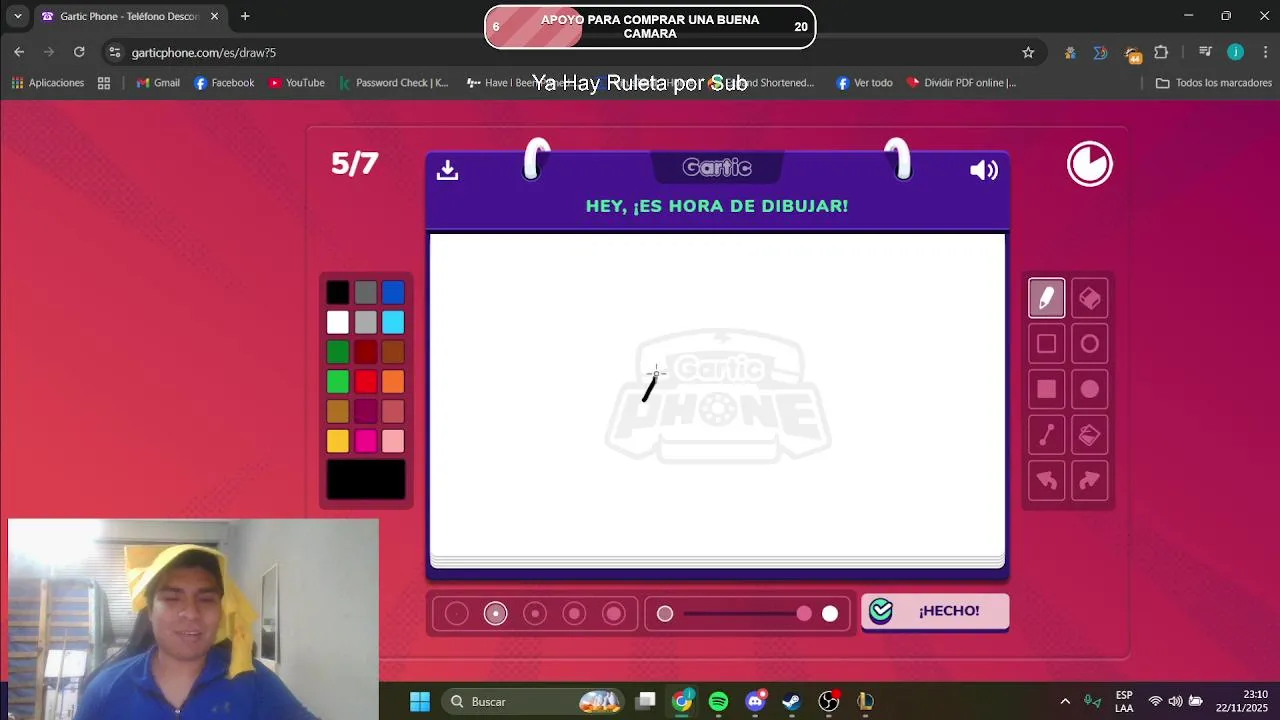This screenshot has height=720, width=1280.
Task: Open the Gmail bookmark
Action: pyautogui.click(x=158, y=83)
